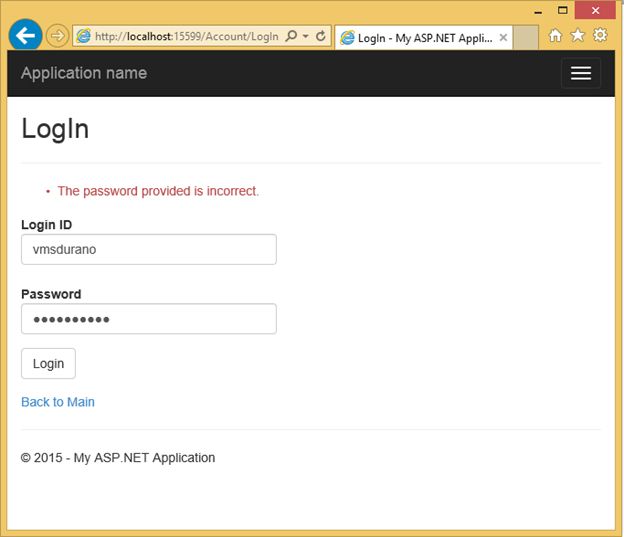624x537 pixels.
Task: Go back with the browser Back arrow
Action: pyautogui.click(x=25, y=35)
